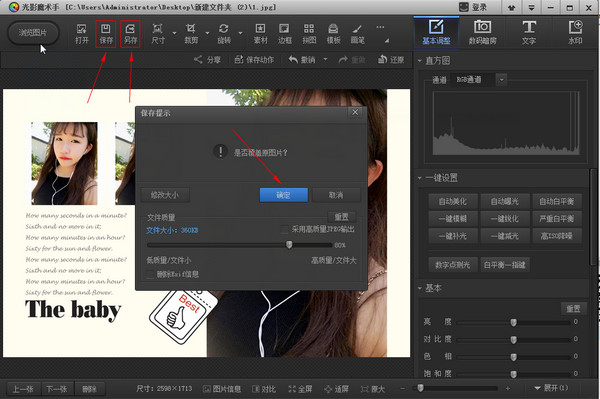Open the 素材 (materials) tool
600x399 pixels.
pyautogui.click(x=260, y=34)
